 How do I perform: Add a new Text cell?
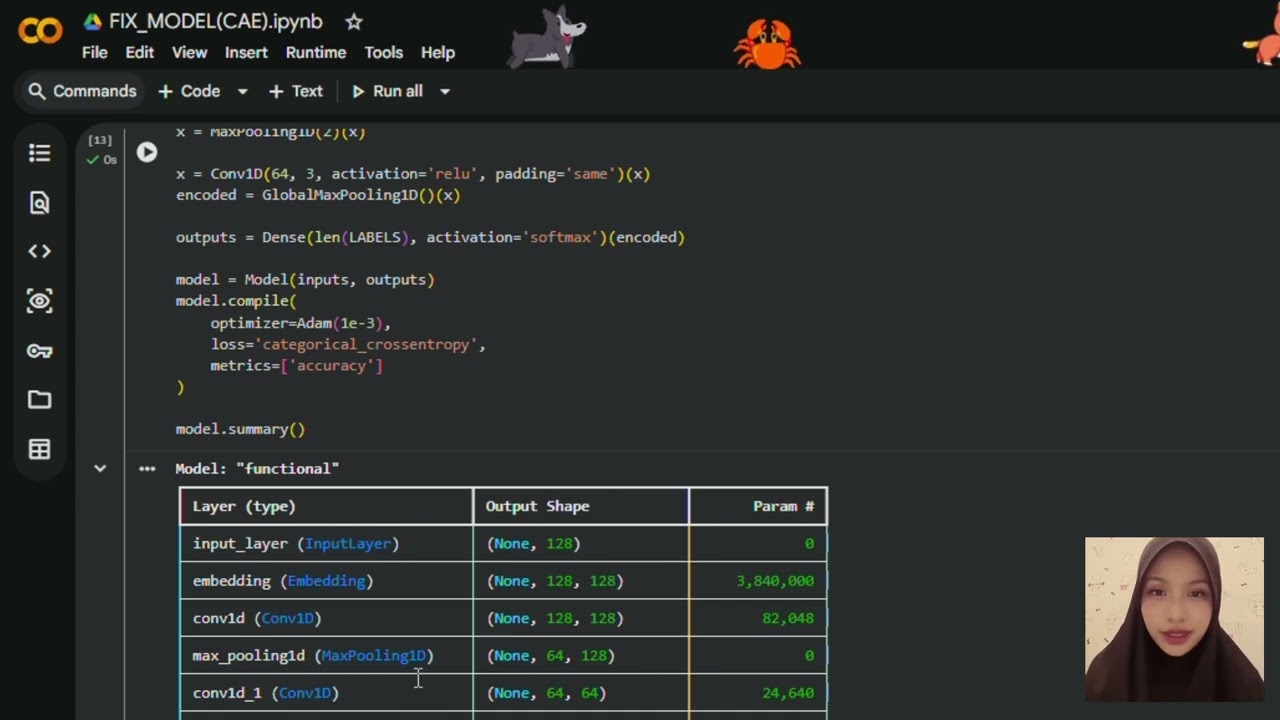click(x=296, y=91)
